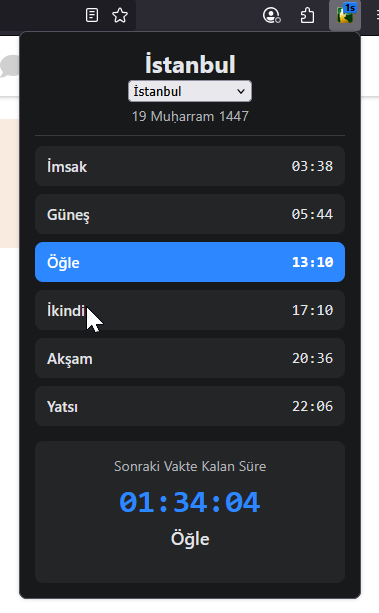Click the highlighted Öğle row

(190, 262)
